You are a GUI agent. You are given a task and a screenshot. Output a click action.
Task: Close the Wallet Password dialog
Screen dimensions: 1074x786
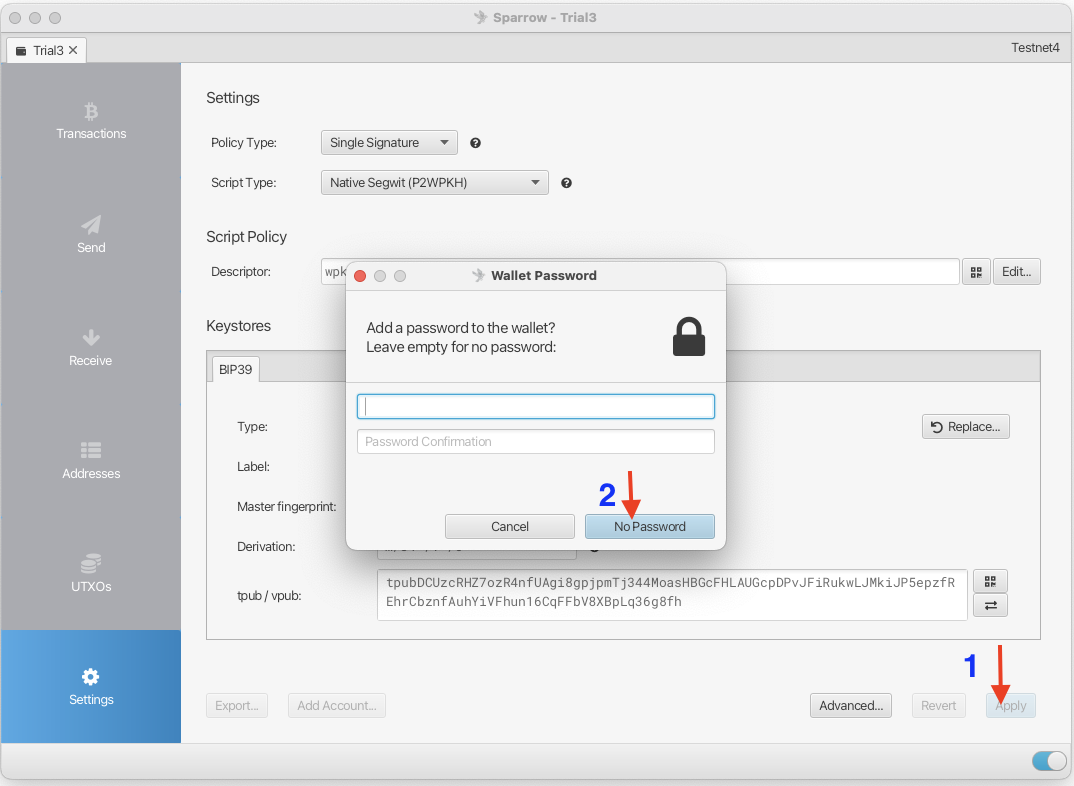pyautogui.click(x=360, y=276)
